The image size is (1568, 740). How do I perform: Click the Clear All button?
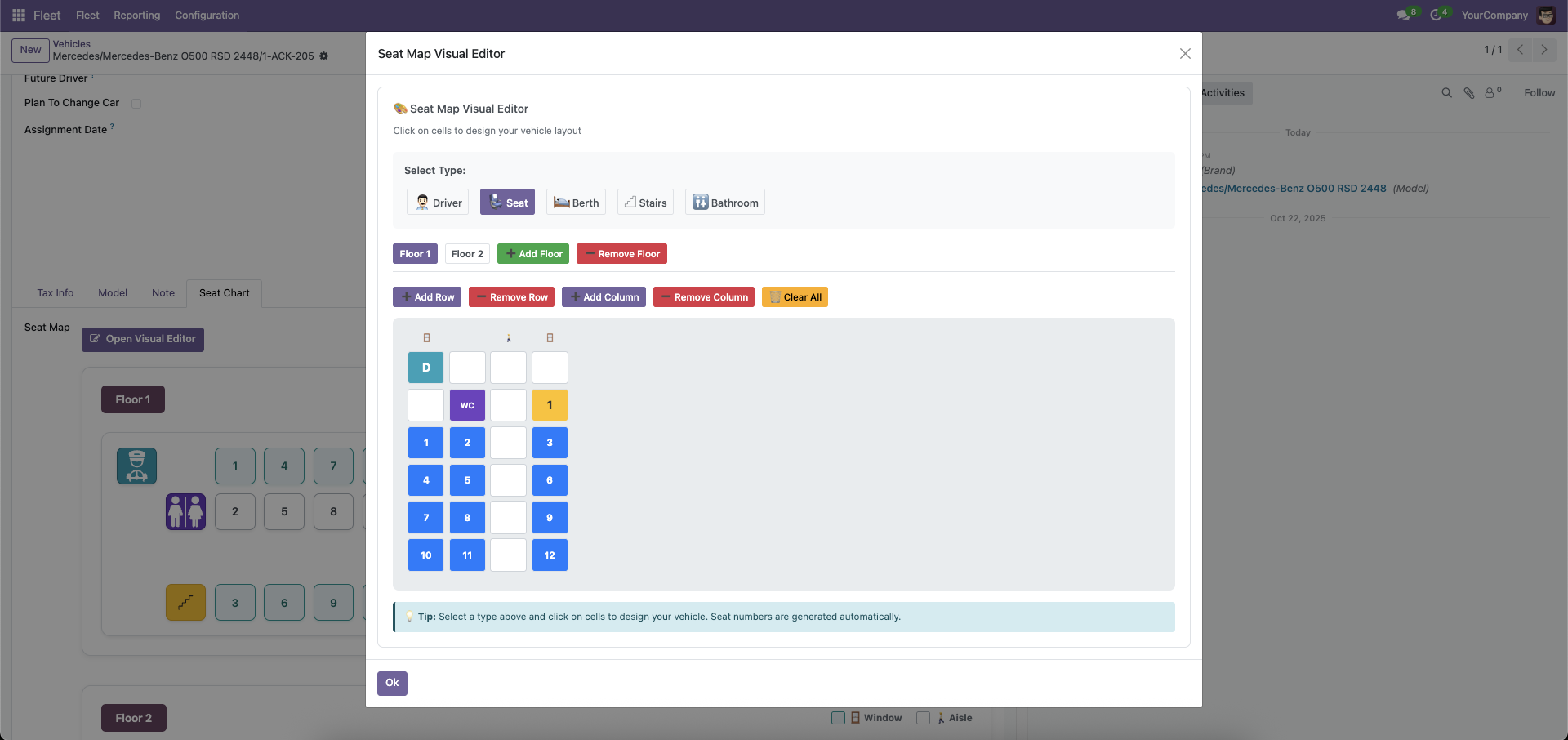(795, 297)
